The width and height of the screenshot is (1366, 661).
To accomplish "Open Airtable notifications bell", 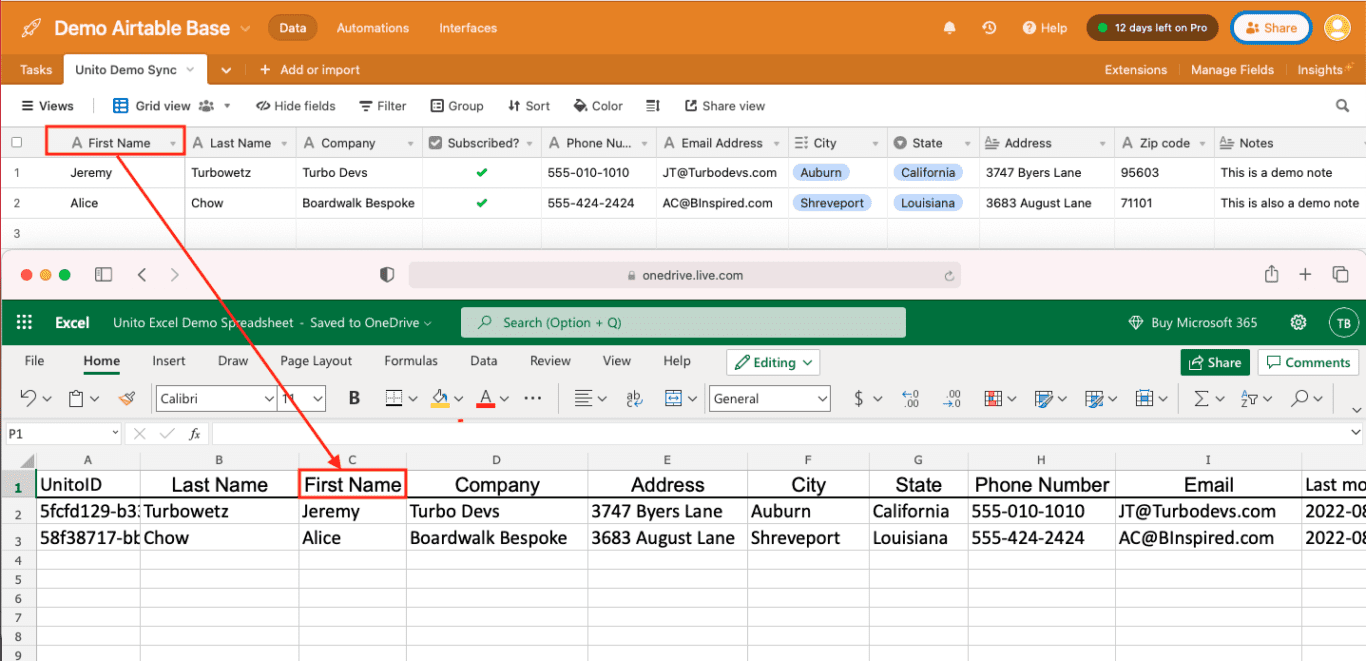I will click(x=949, y=28).
